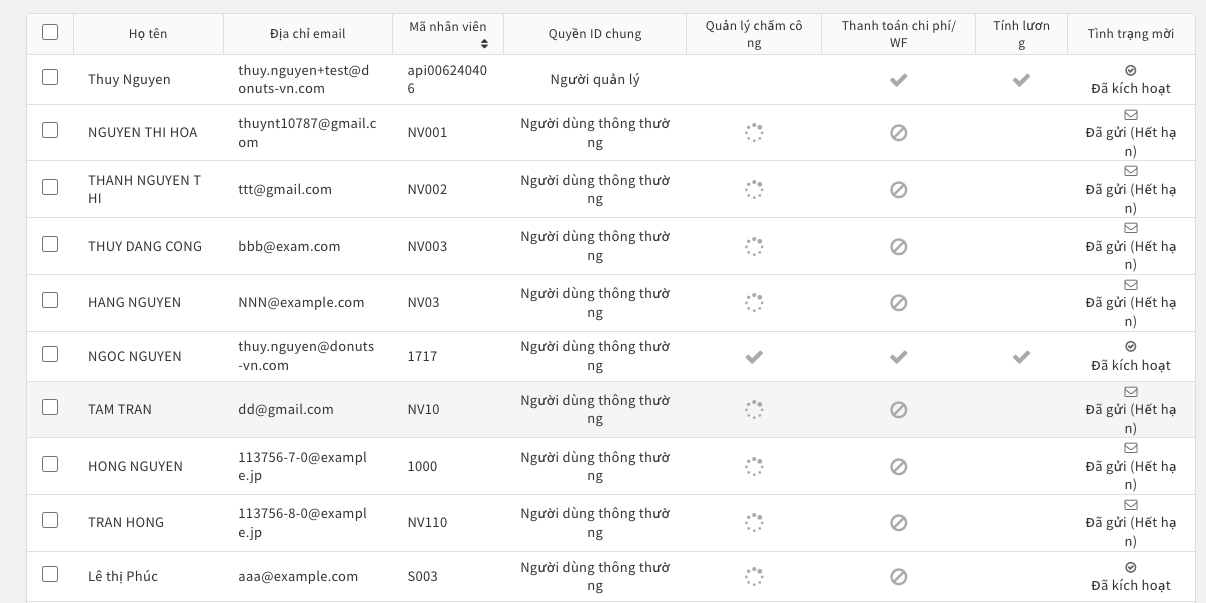1206x603 pixels.
Task: Click expense prohibited icon in NV002 row
Action: tap(898, 189)
